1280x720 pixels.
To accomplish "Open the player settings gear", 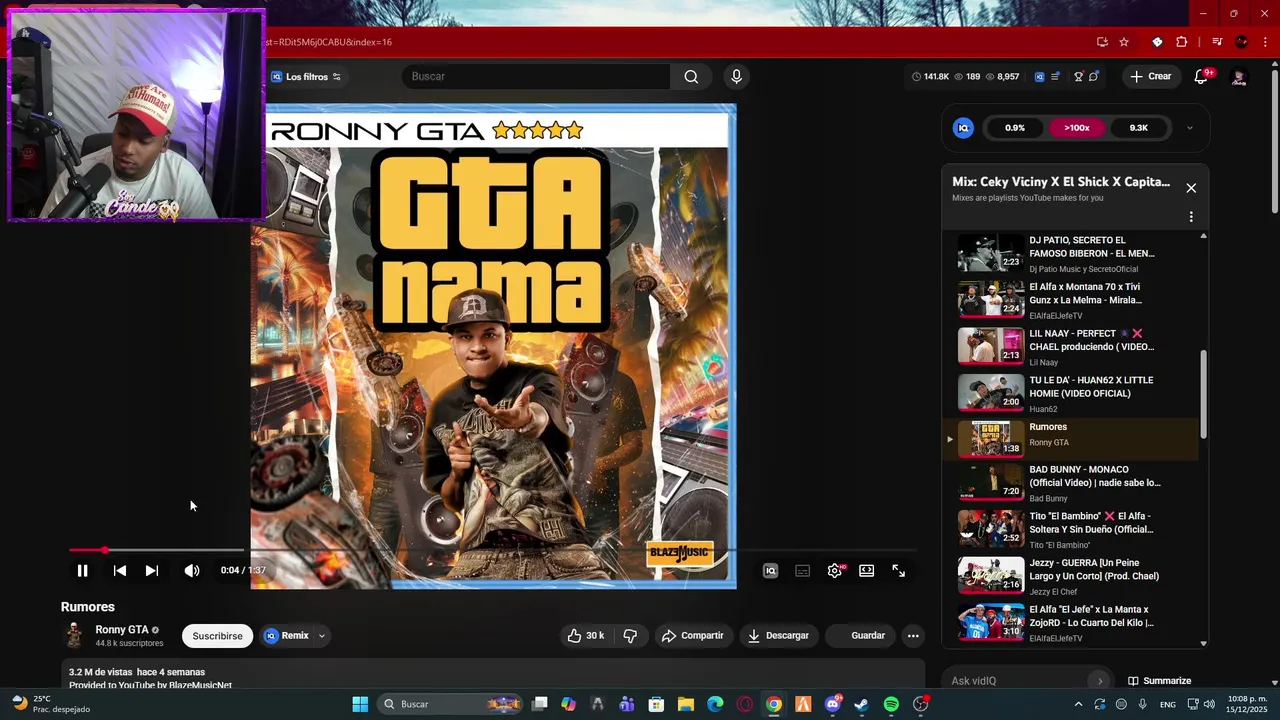I will pos(835,570).
